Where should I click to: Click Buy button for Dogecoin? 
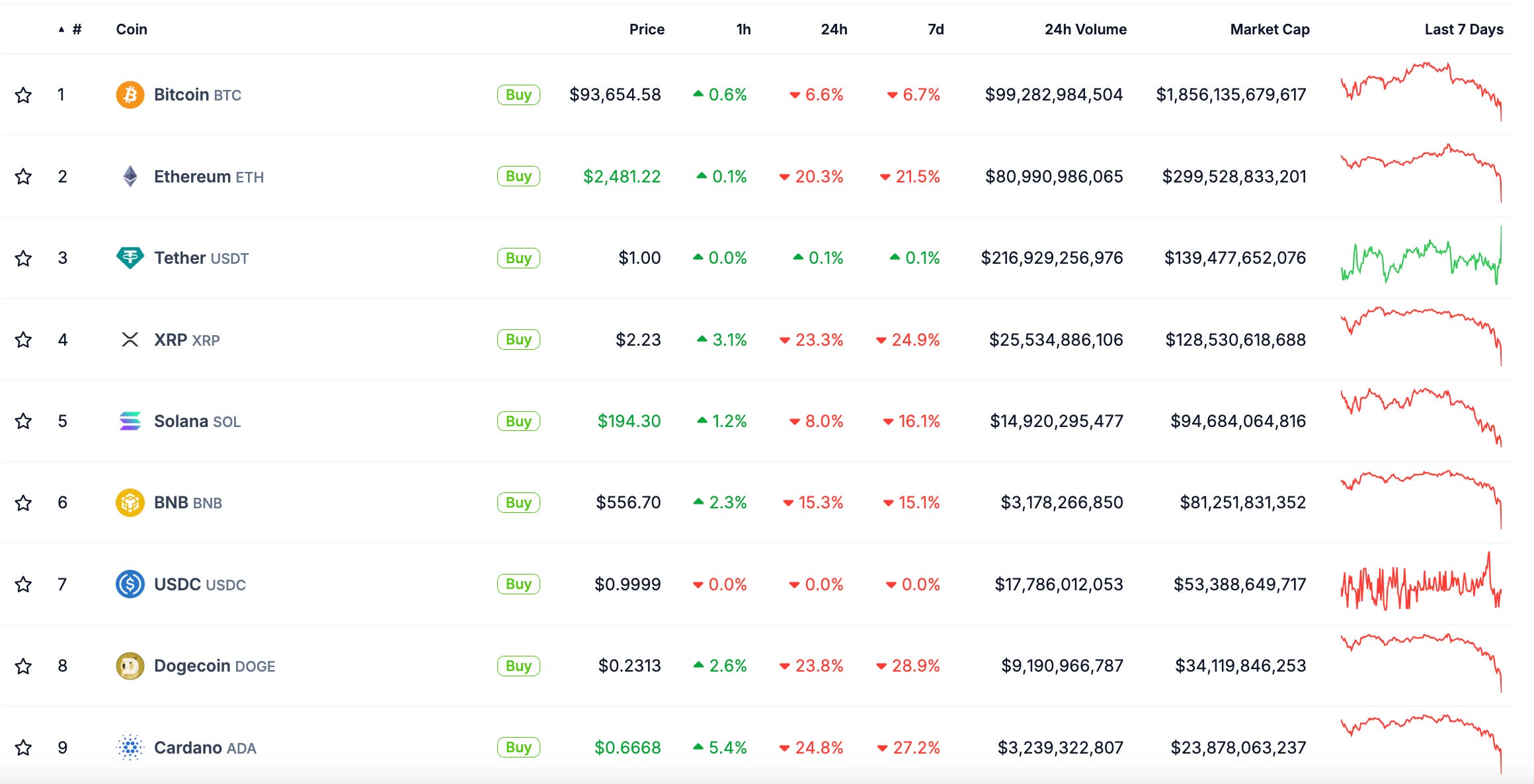click(518, 666)
